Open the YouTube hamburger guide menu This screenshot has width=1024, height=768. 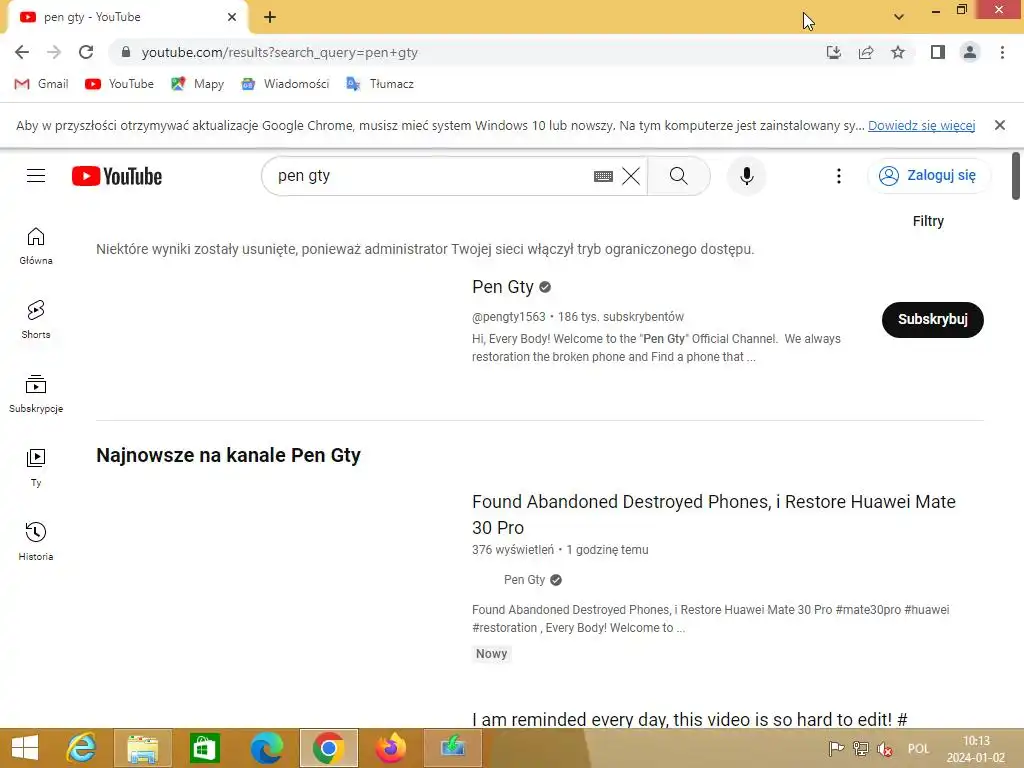(36, 176)
